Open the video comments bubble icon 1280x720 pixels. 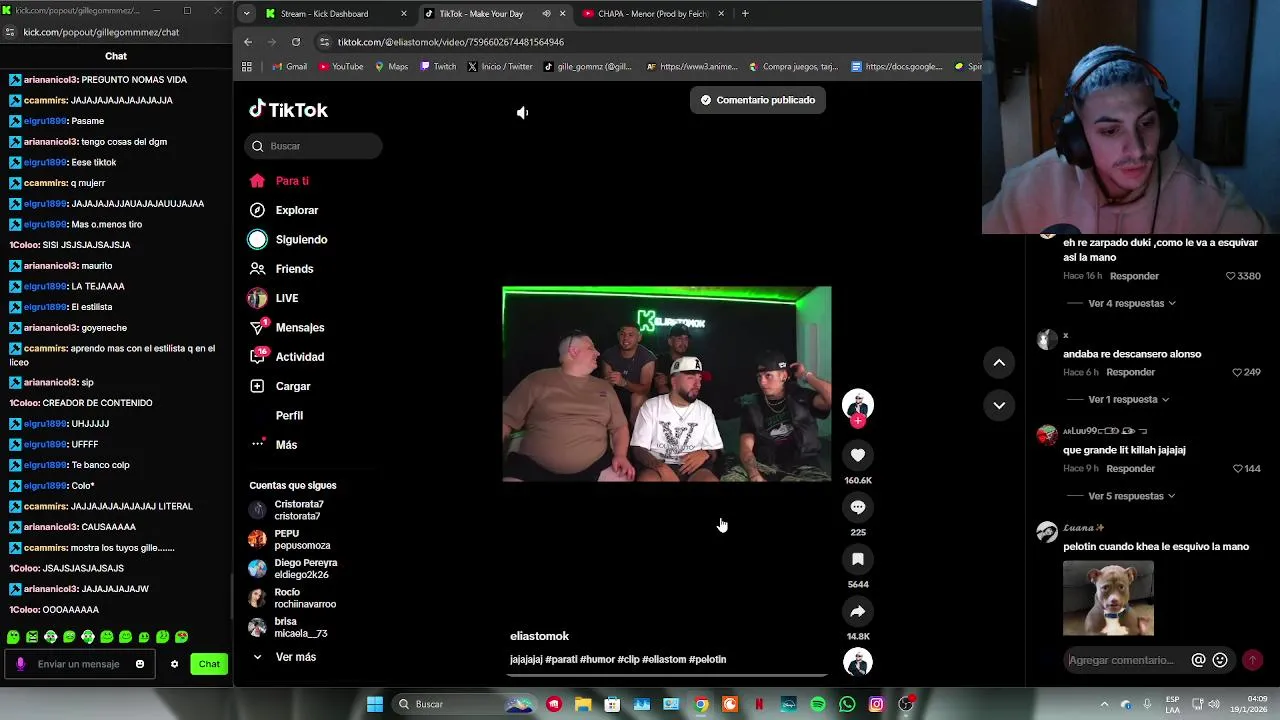pyautogui.click(x=858, y=507)
